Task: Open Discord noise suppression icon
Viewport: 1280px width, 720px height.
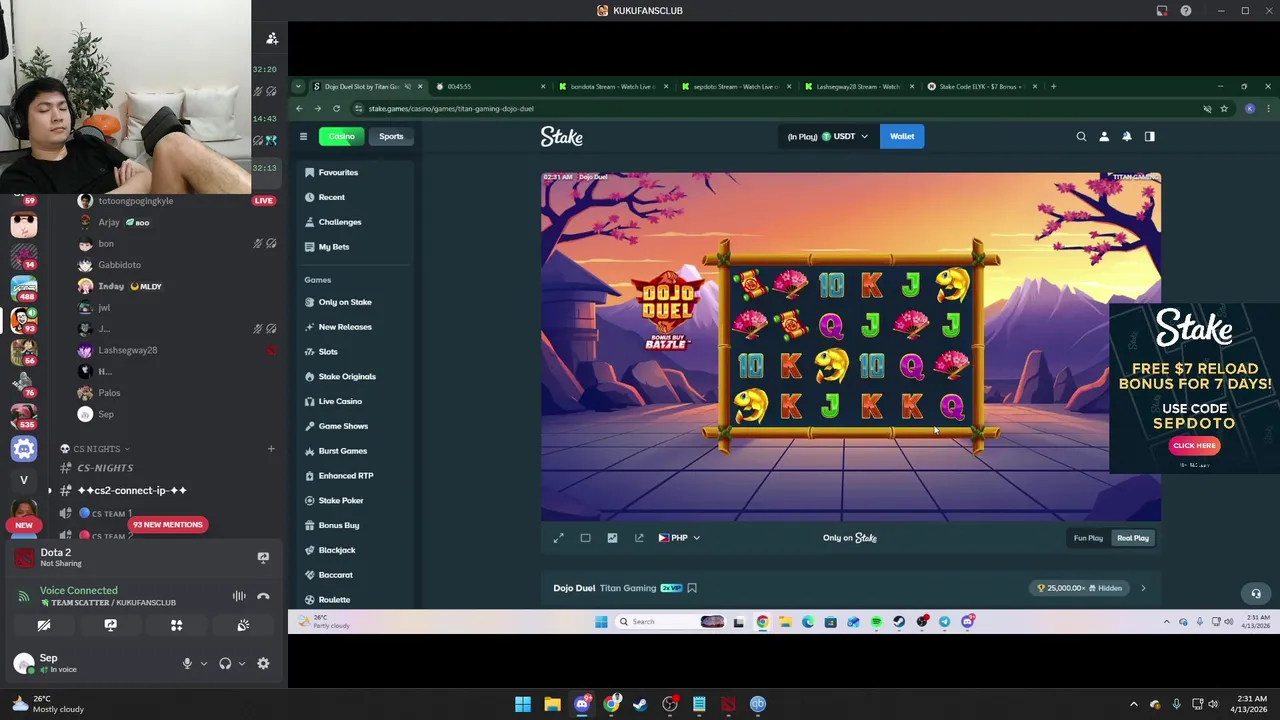Action: click(x=239, y=596)
